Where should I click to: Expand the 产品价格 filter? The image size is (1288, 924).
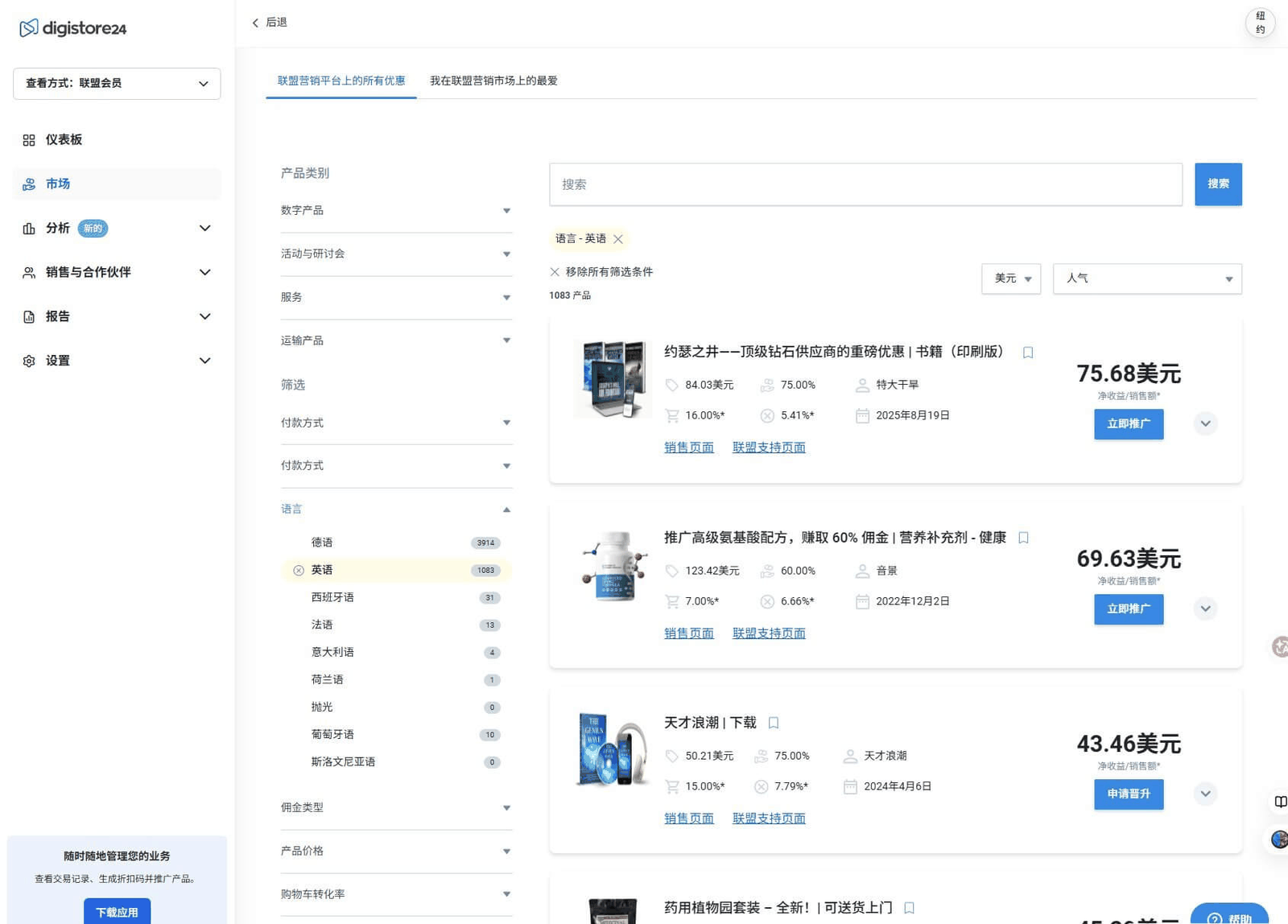point(396,852)
